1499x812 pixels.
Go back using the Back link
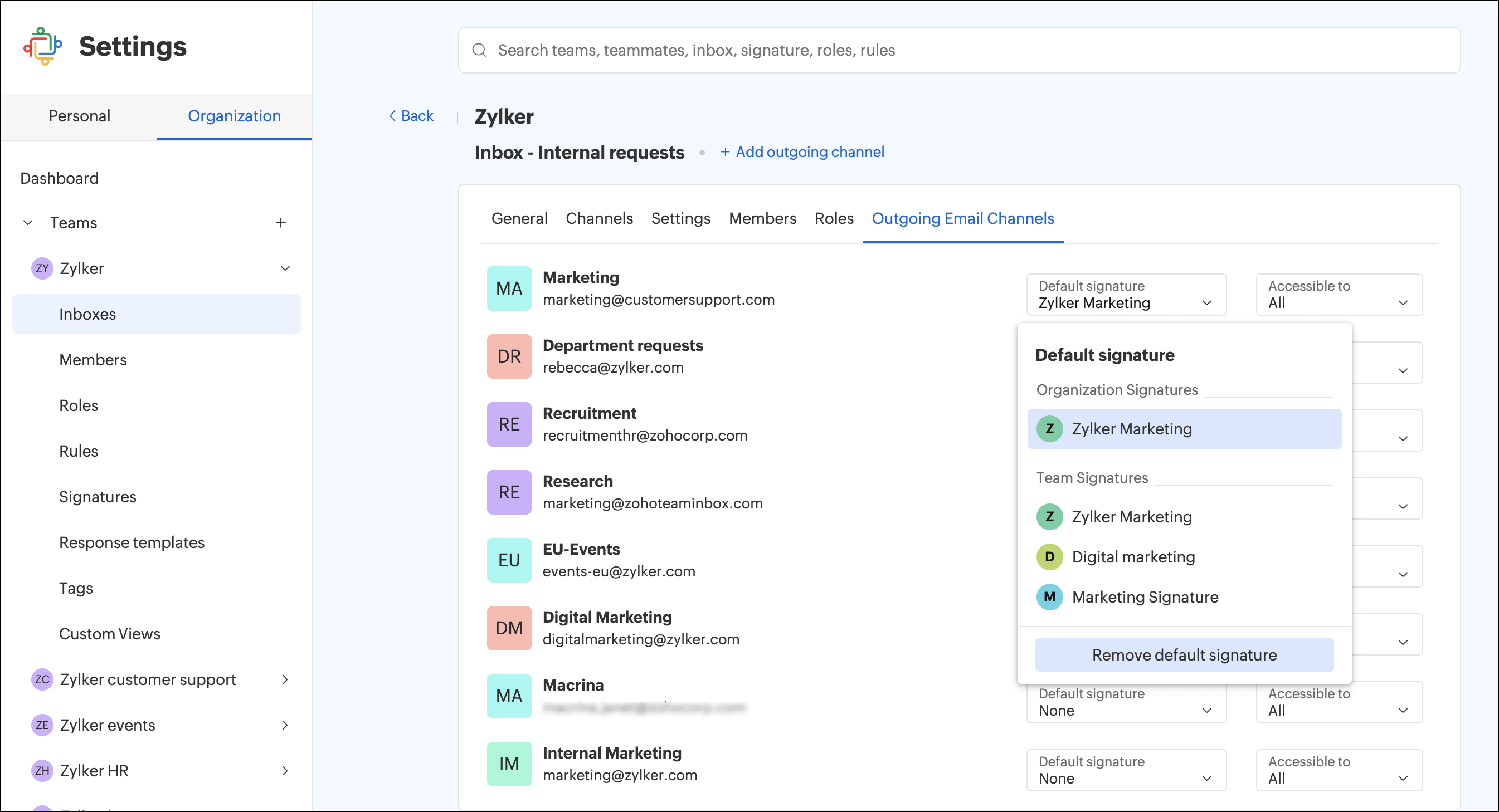point(411,116)
